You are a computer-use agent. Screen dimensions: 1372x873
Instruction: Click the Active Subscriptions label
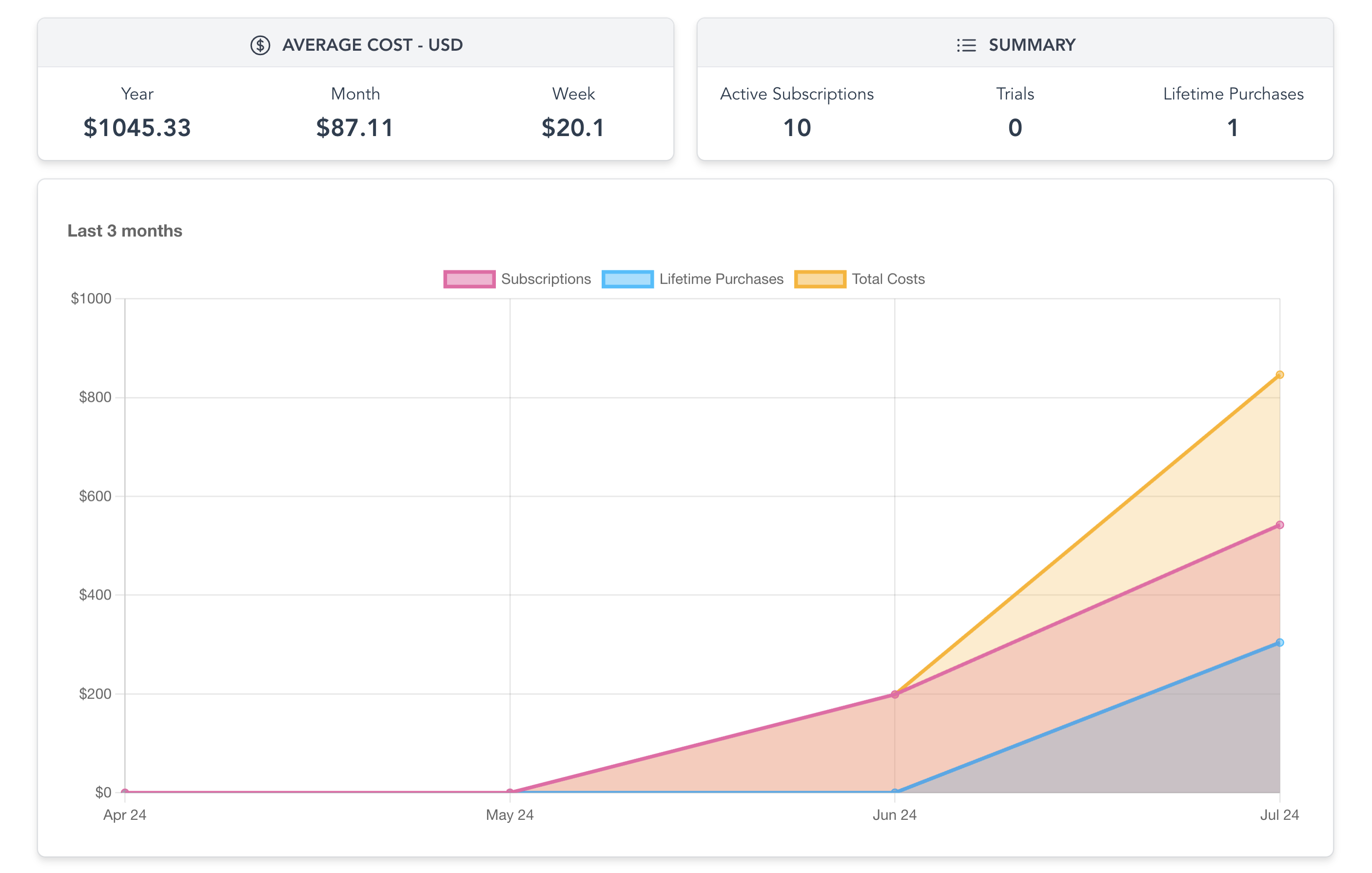[x=797, y=94]
